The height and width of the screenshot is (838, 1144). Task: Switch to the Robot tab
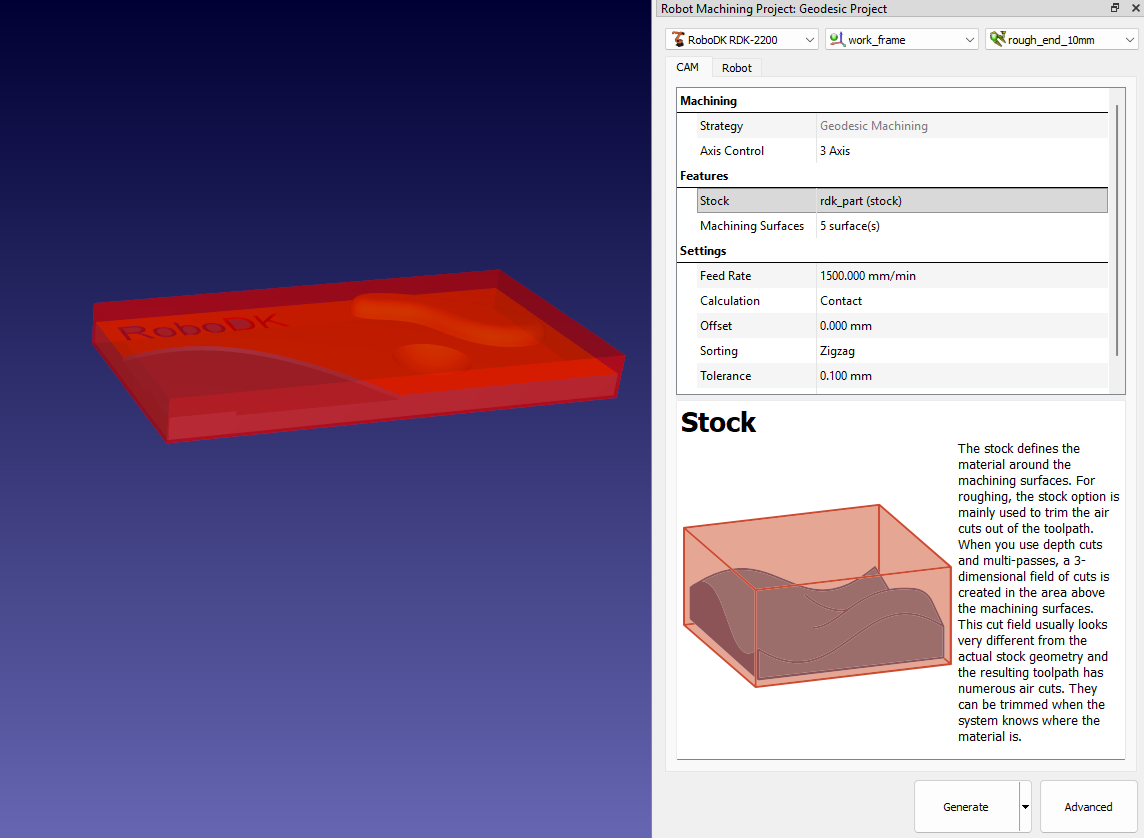tap(737, 68)
